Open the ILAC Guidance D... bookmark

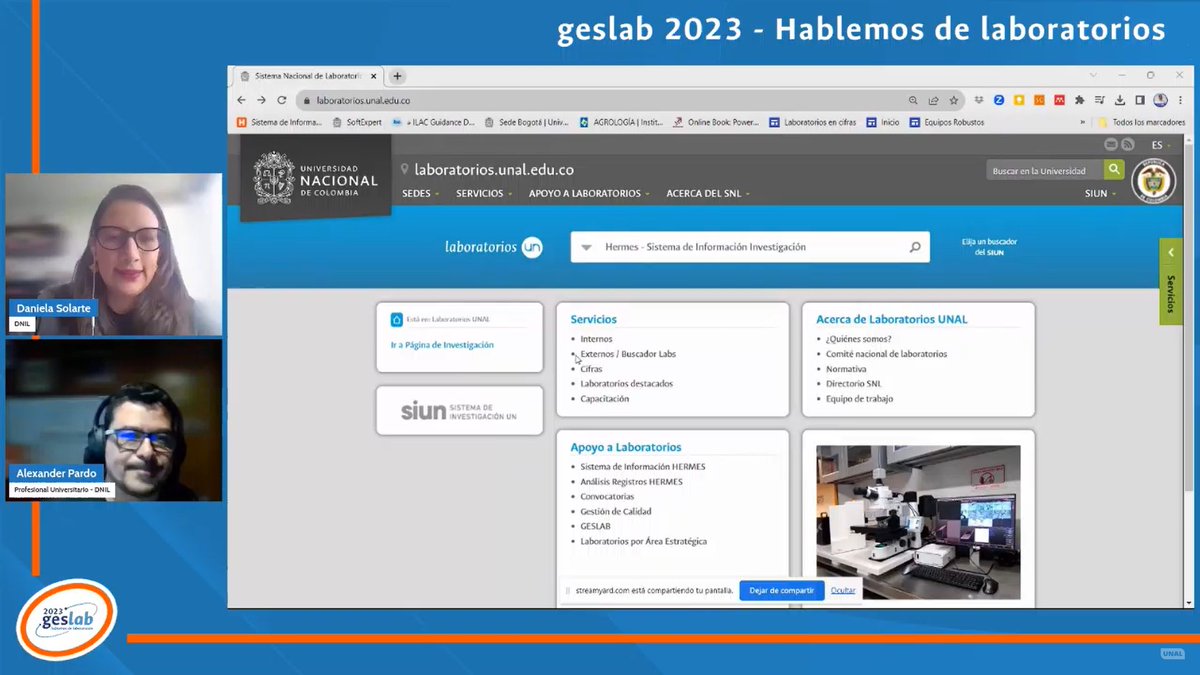point(433,122)
